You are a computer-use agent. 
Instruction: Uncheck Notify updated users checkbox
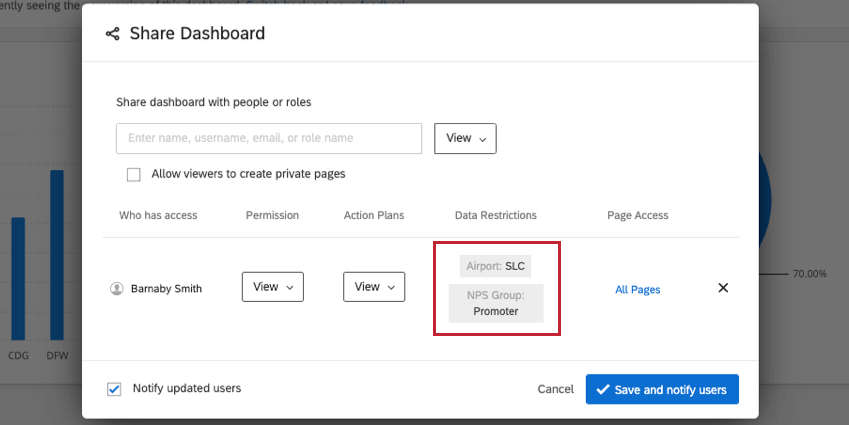114,389
